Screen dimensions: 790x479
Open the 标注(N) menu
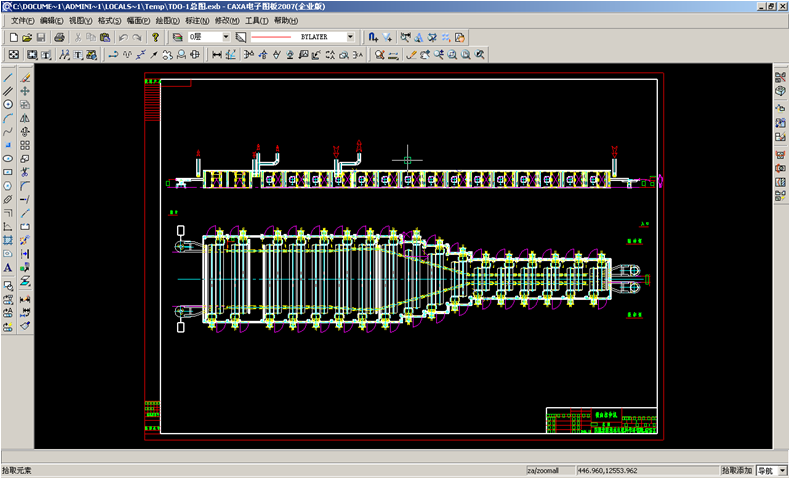(x=197, y=21)
